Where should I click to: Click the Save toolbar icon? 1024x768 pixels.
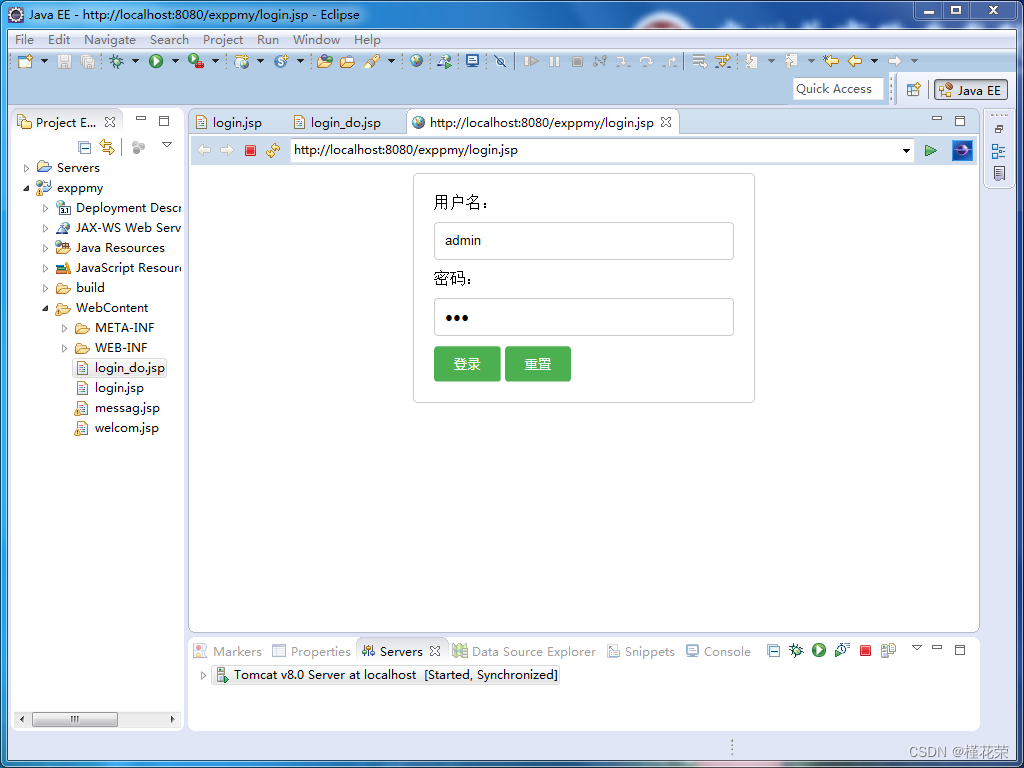63,61
